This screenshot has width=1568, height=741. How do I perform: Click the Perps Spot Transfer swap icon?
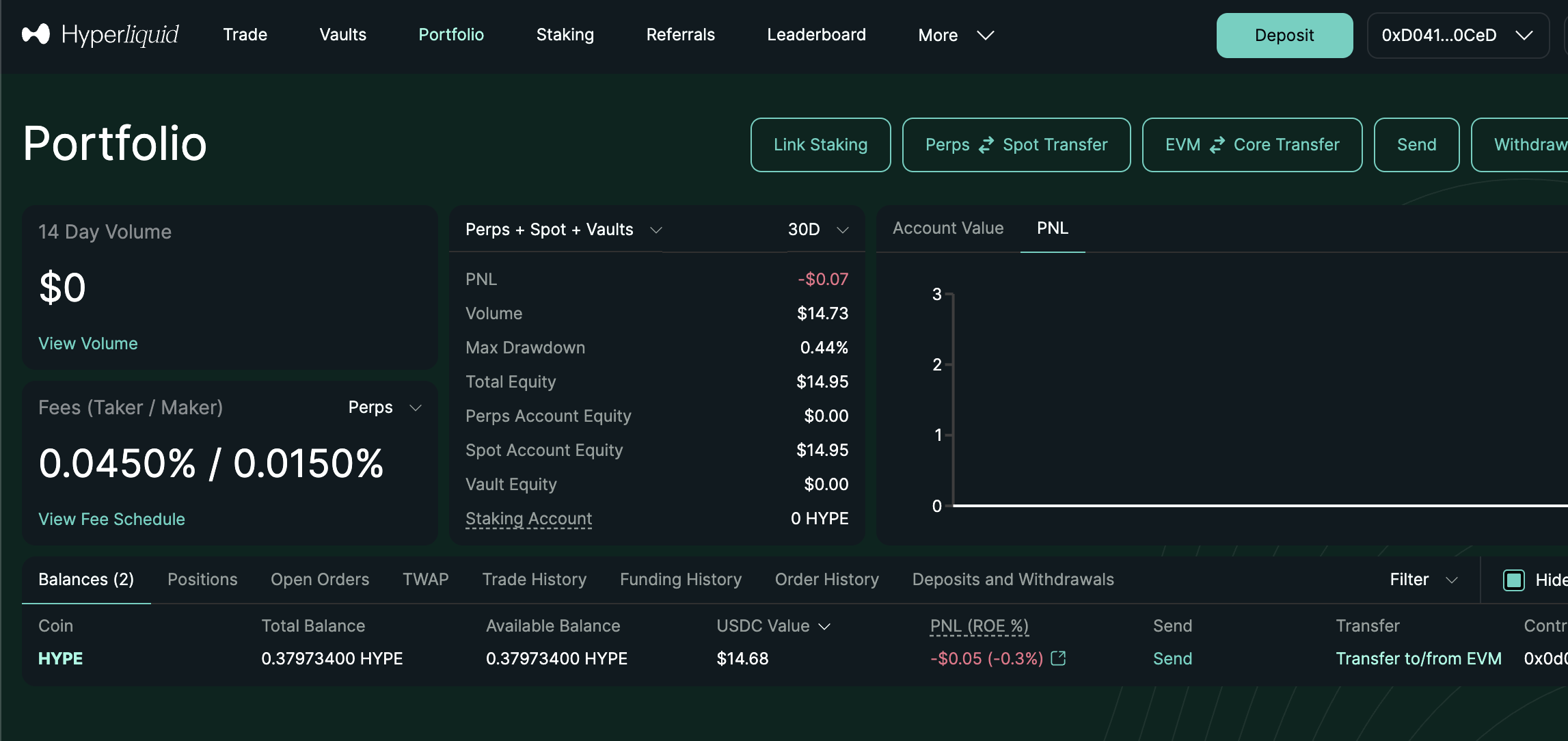click(x=986, y=145)
